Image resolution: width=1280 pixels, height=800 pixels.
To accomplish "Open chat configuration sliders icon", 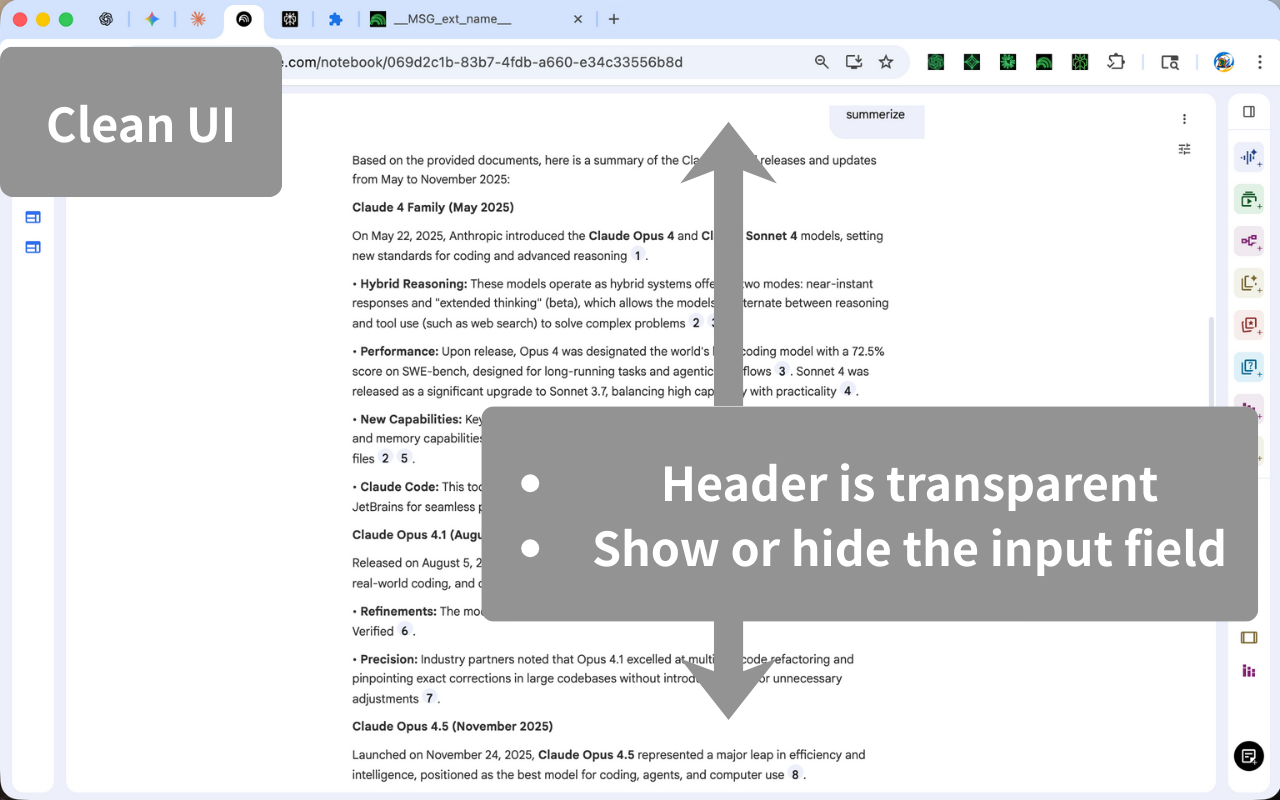I will [x=1184, y=149].
